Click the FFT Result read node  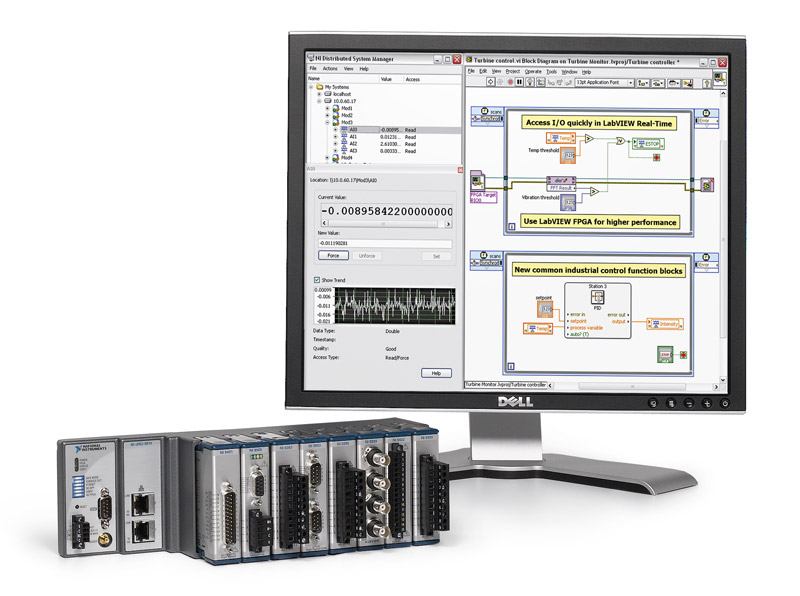click(561, 184)
